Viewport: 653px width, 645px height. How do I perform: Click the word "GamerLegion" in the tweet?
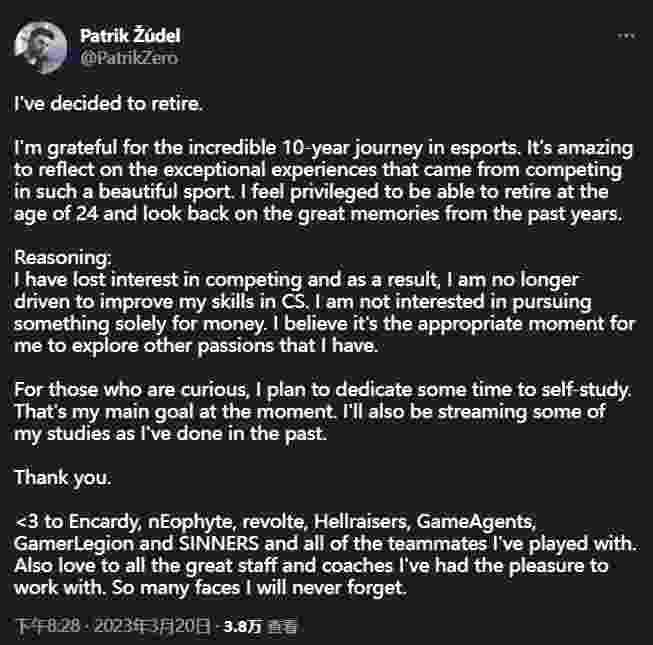click(x=73, y=544)
